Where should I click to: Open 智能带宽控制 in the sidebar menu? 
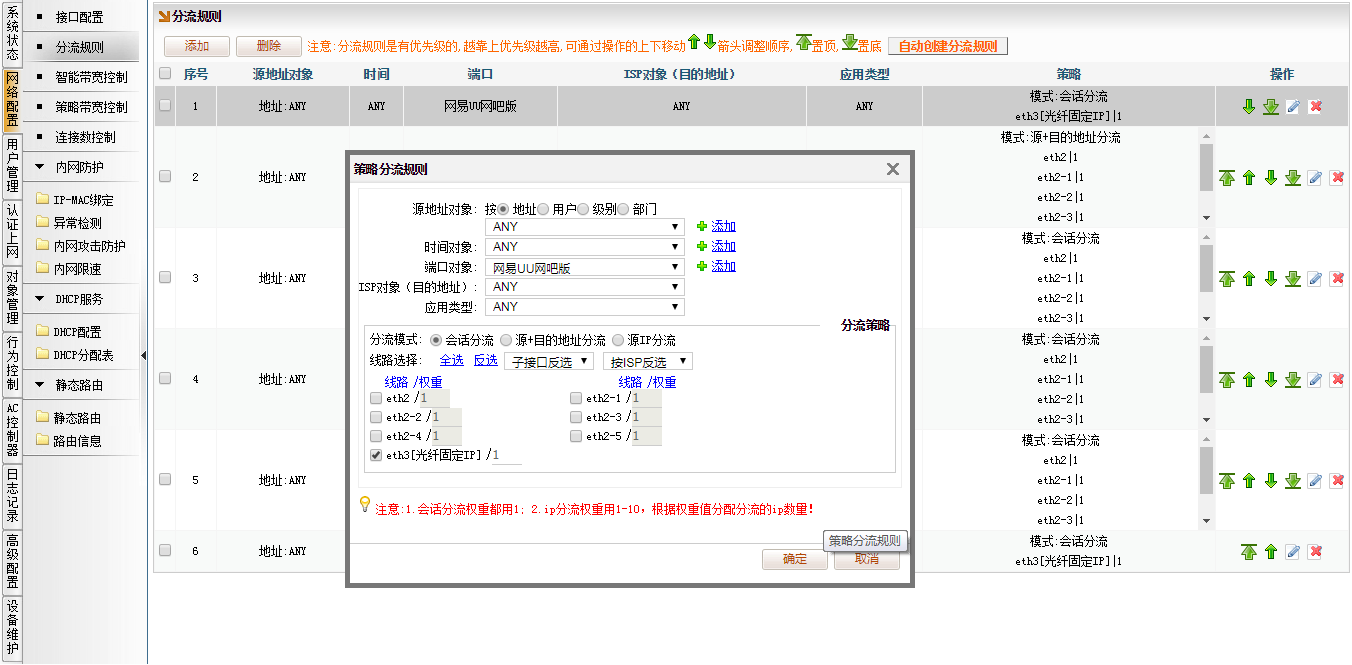pos(91,77)
